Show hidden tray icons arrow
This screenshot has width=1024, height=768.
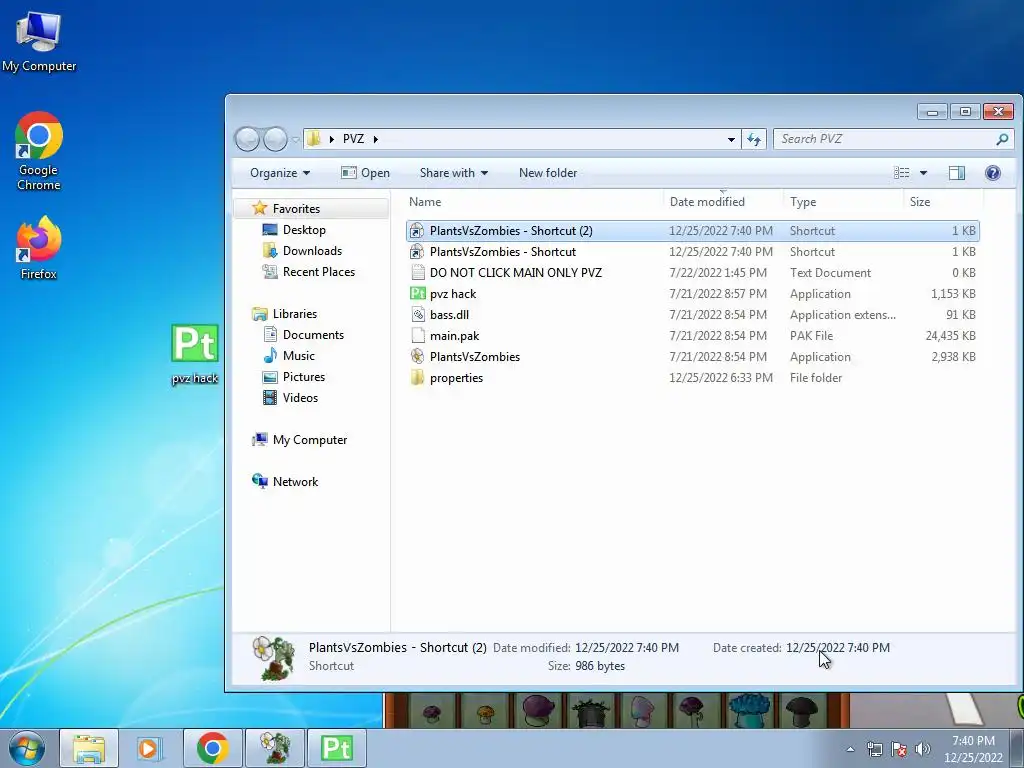[850, 749]
